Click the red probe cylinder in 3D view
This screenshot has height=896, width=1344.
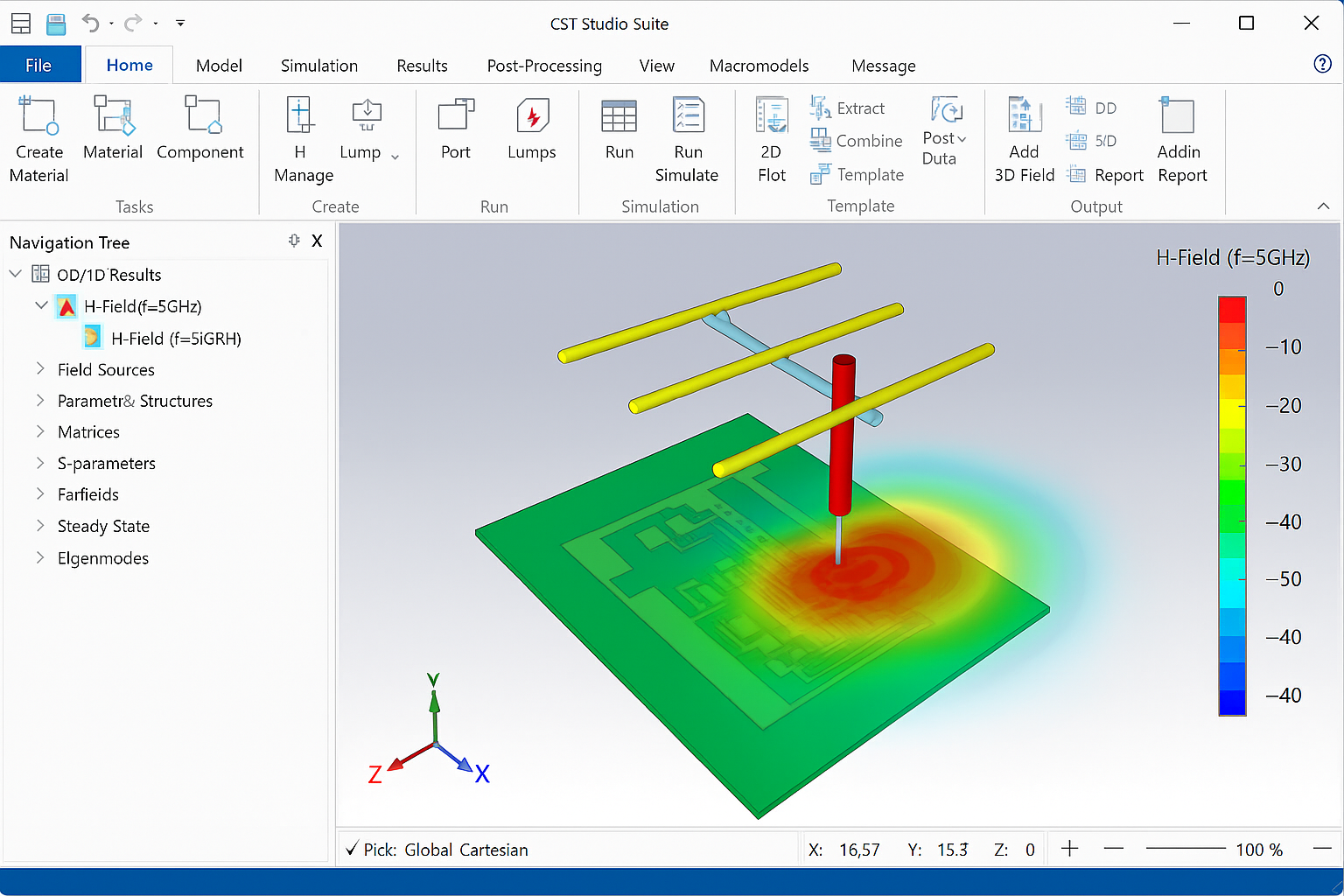click(x=842, y=435)
